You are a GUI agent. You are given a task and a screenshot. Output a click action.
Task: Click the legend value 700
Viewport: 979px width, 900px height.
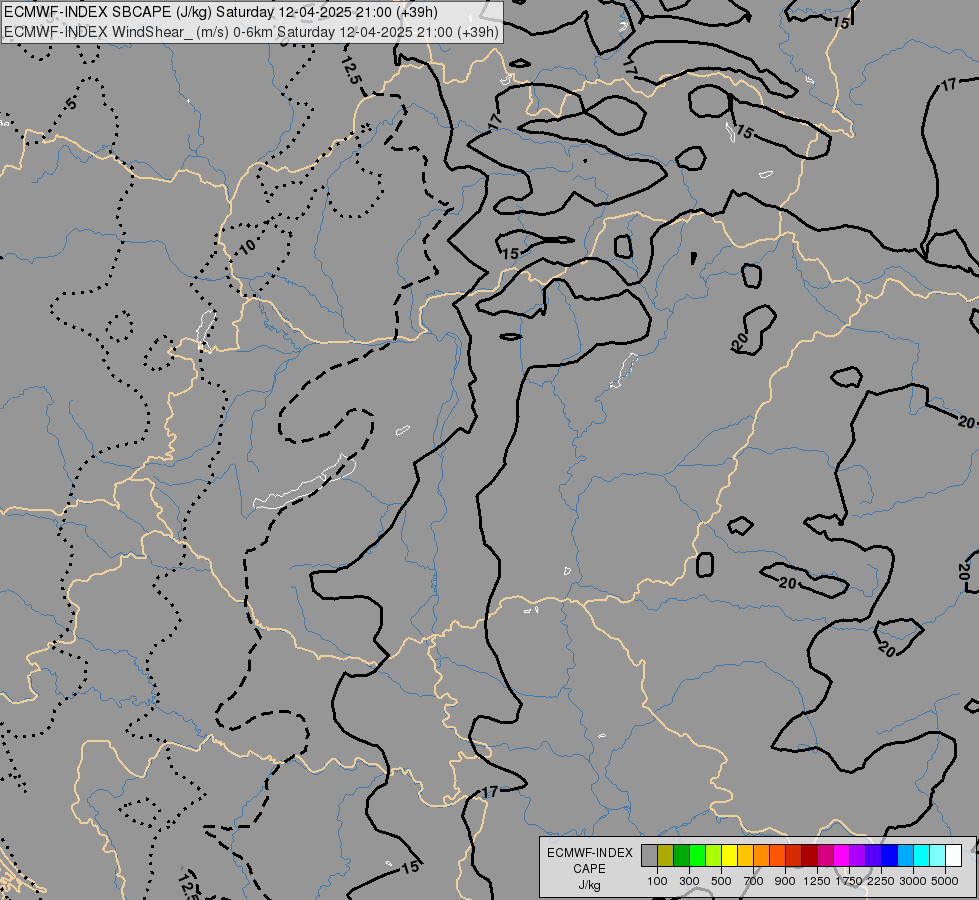[x=754, y=881]
